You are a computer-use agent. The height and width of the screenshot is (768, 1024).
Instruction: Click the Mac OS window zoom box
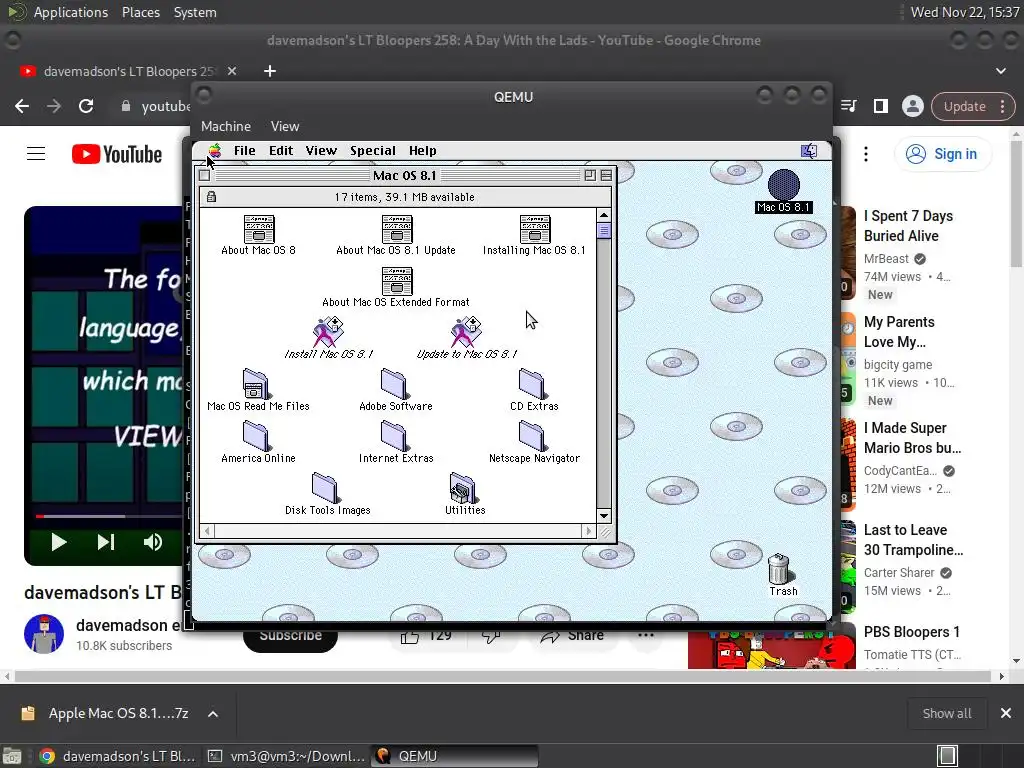(590, 175)
